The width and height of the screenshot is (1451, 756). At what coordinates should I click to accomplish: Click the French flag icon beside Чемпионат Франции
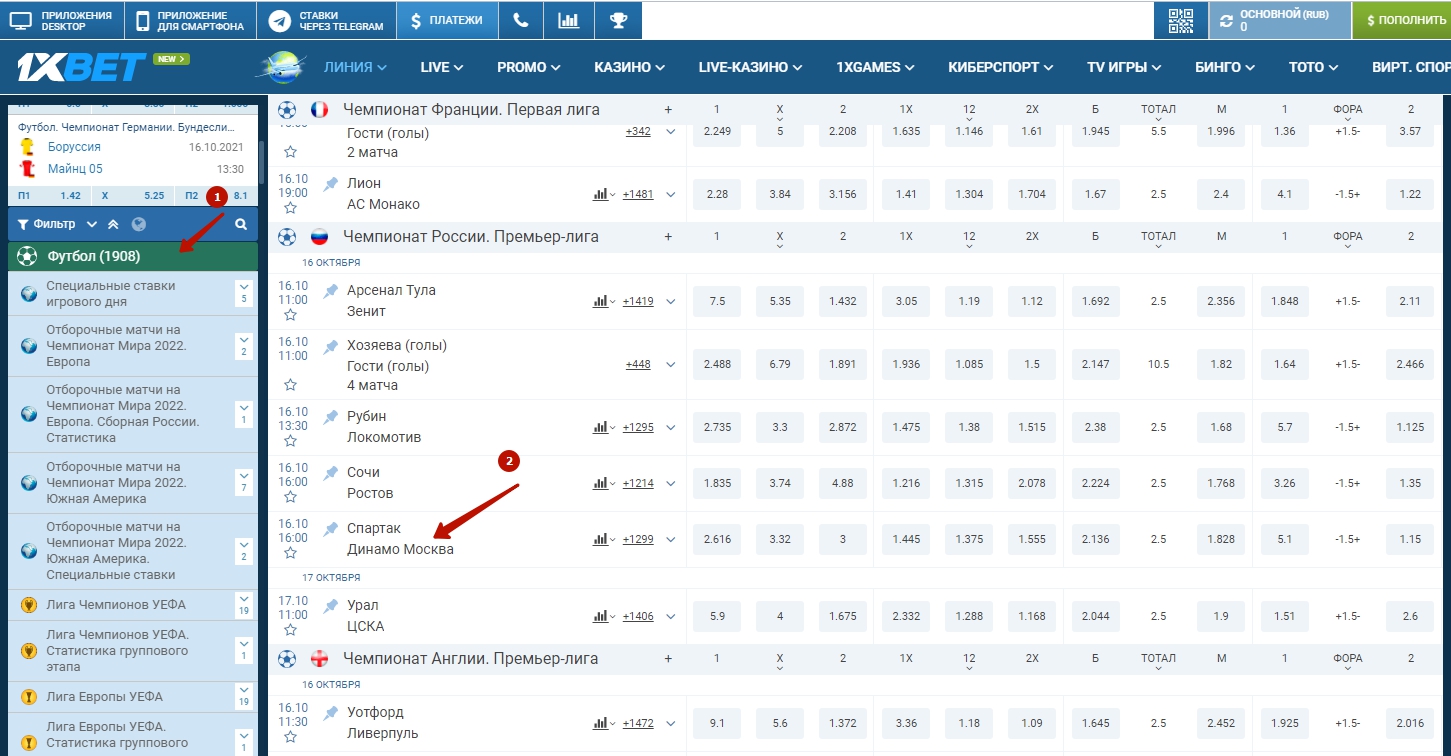(x=320, y=109)
